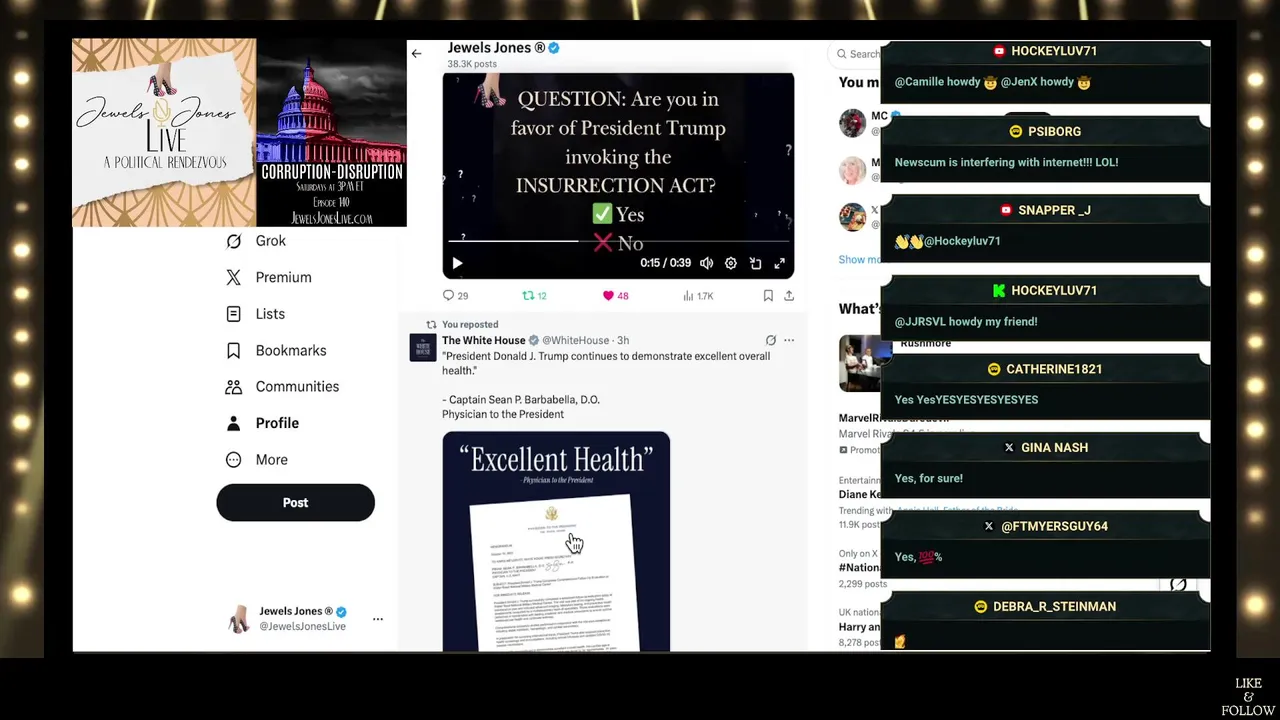Seek on the video progress bar
The height and width of the screenshot is (720, 1280).
(x=618, y=241)
